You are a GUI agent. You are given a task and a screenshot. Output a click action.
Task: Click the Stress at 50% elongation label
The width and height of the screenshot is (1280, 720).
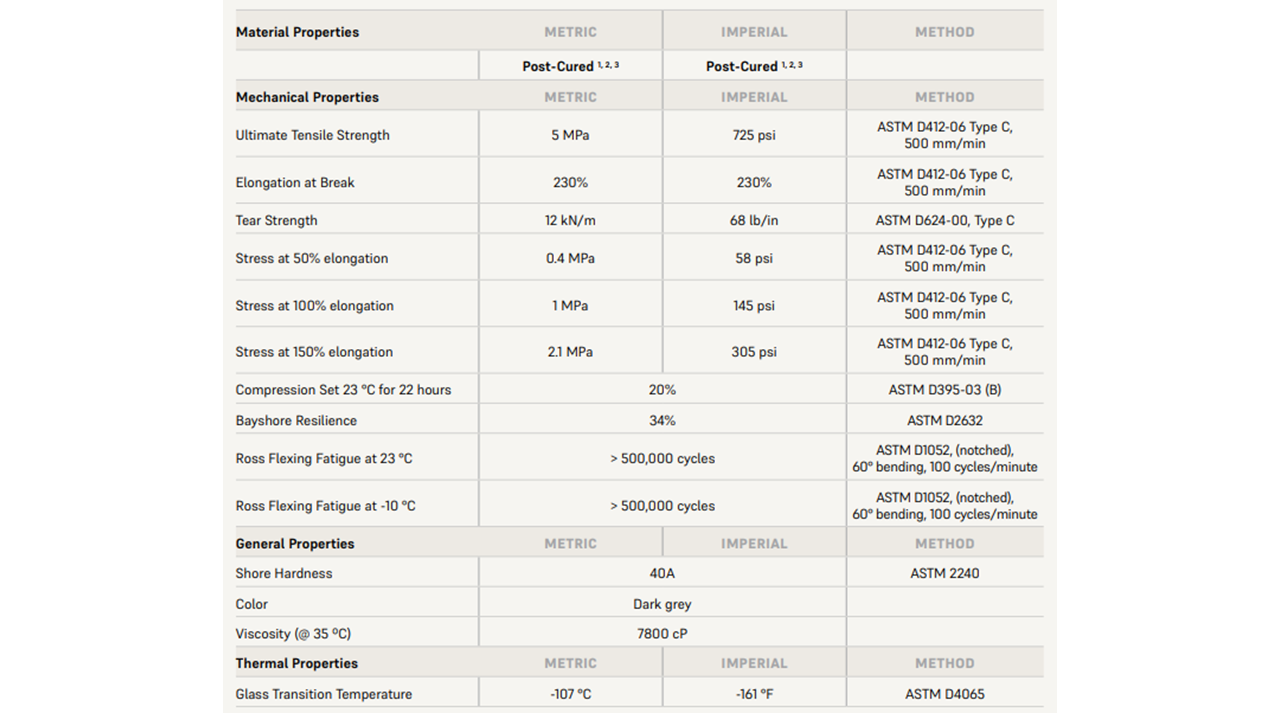click(311, 258)
